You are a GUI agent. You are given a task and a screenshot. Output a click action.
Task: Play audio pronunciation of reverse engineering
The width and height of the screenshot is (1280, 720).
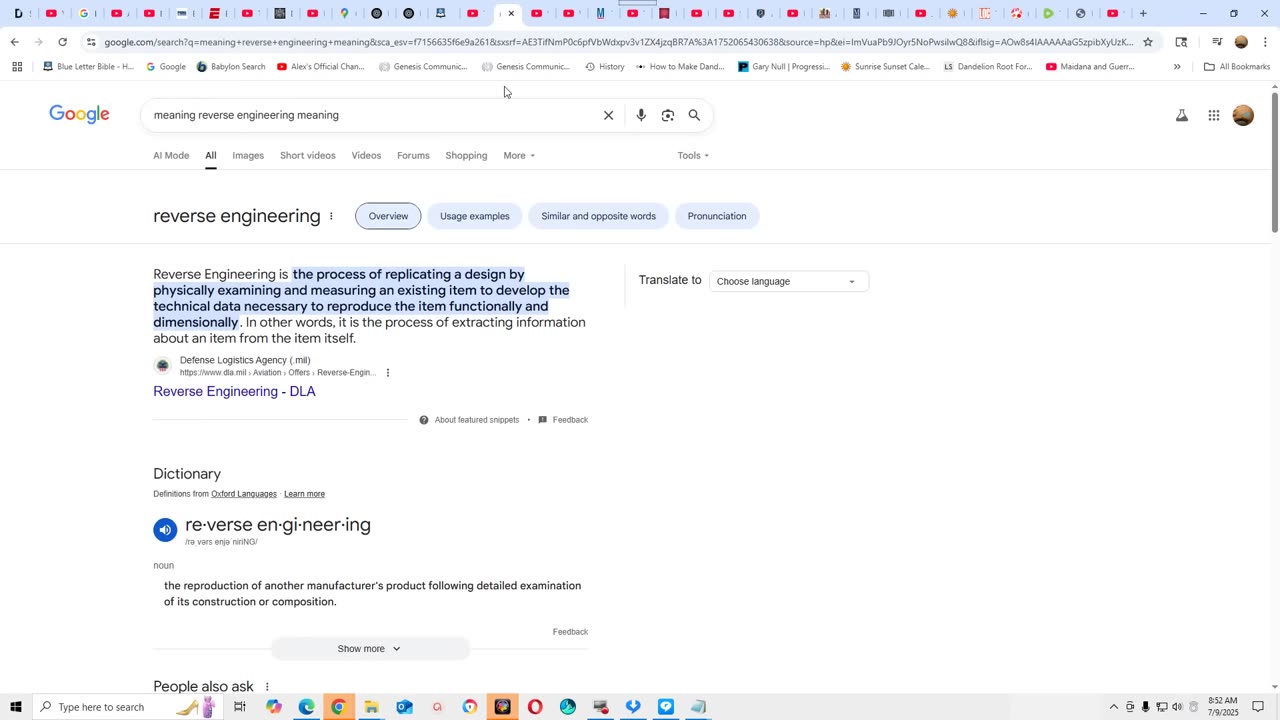point(165,530)
